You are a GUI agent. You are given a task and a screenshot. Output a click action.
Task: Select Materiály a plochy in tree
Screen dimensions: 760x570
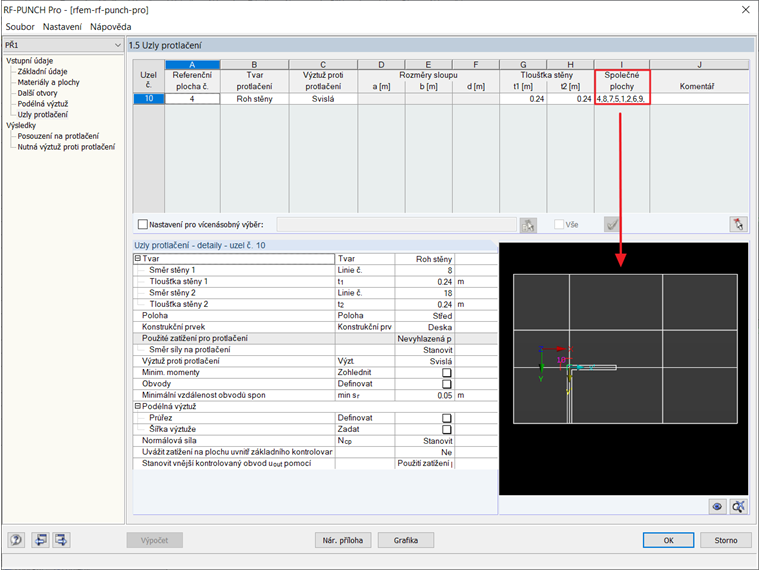click(x=48, y=82)
